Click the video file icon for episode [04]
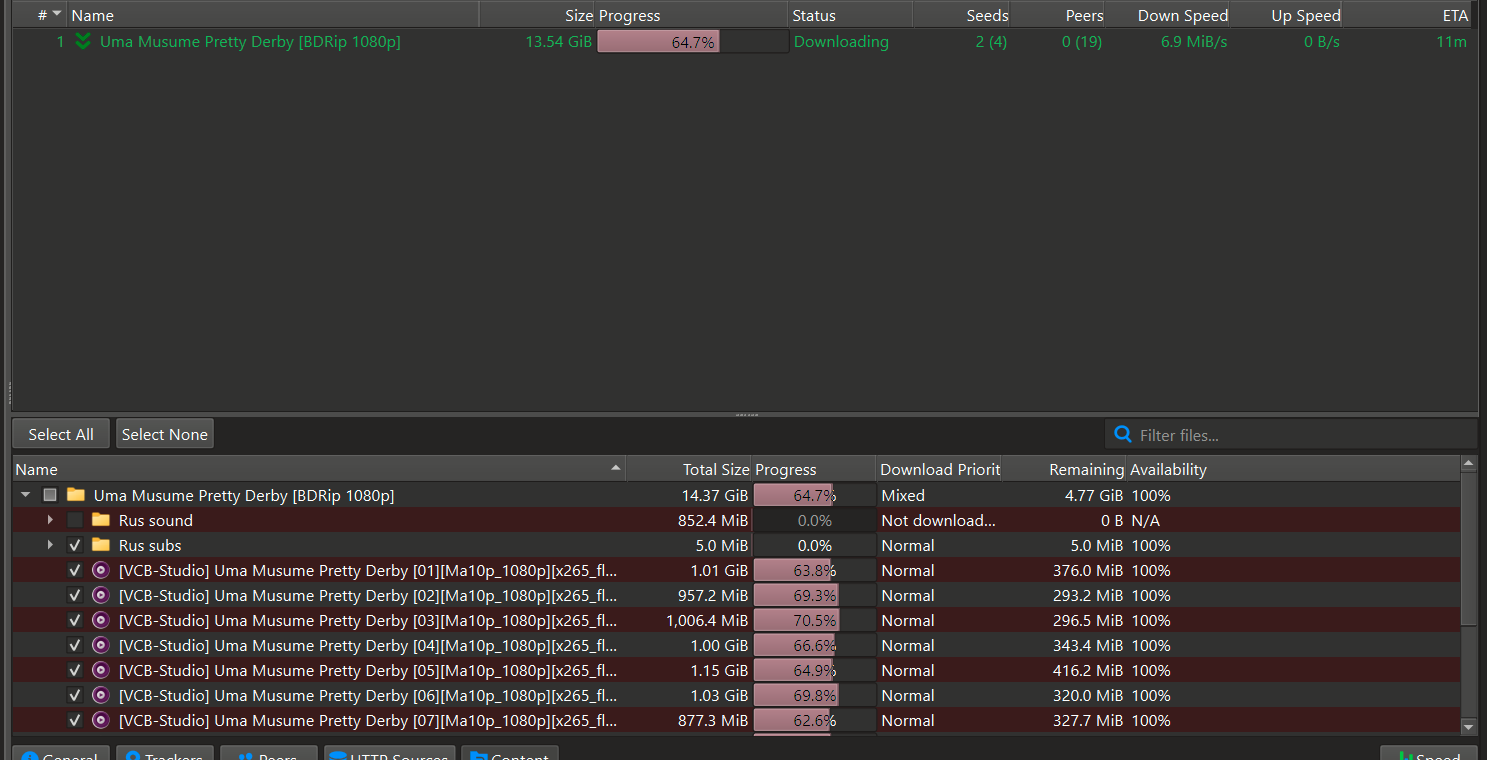Image resolution: width=1487 pixels, height=760 pixels. pos(100,645)
